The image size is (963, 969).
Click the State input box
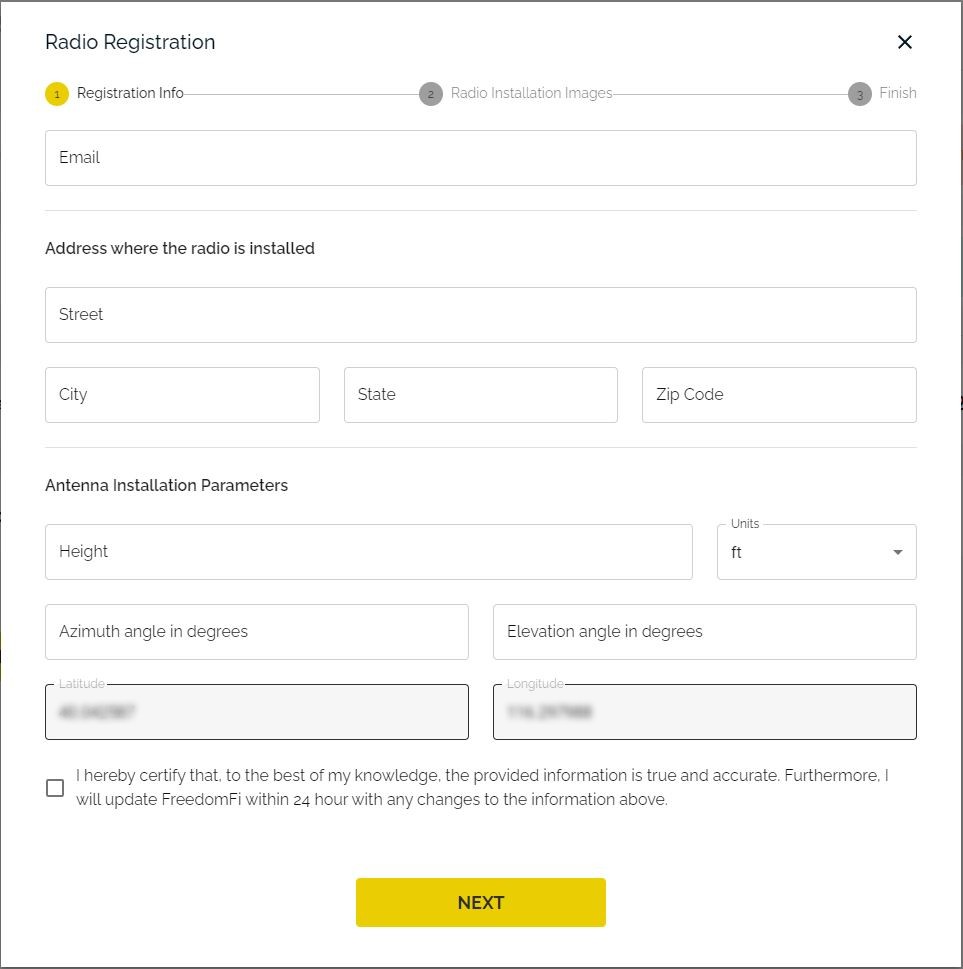(480, 395)
